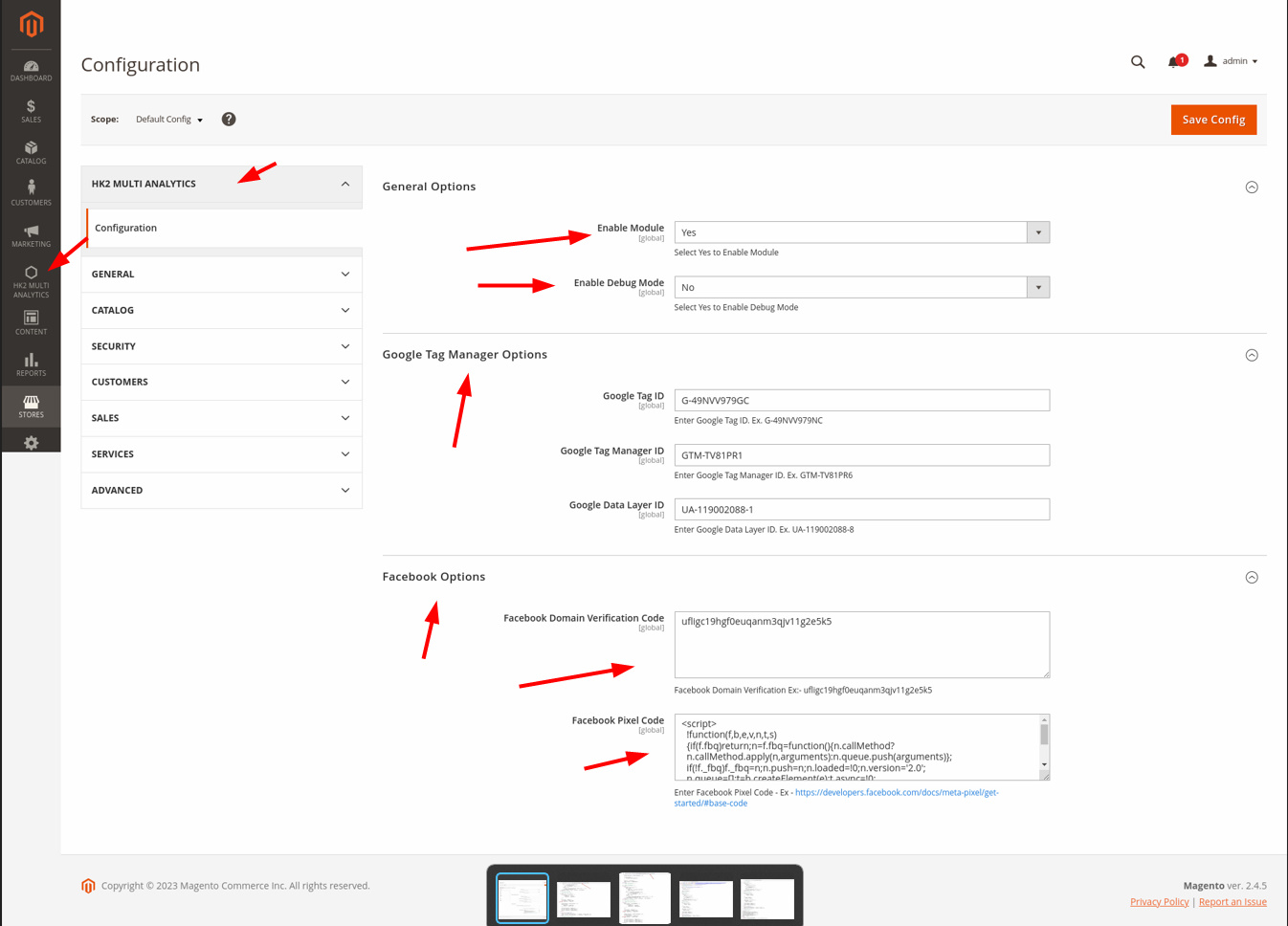1288x926 pixels.
Task: Open the Sales sidebar menu
Action: coord(32,112)
